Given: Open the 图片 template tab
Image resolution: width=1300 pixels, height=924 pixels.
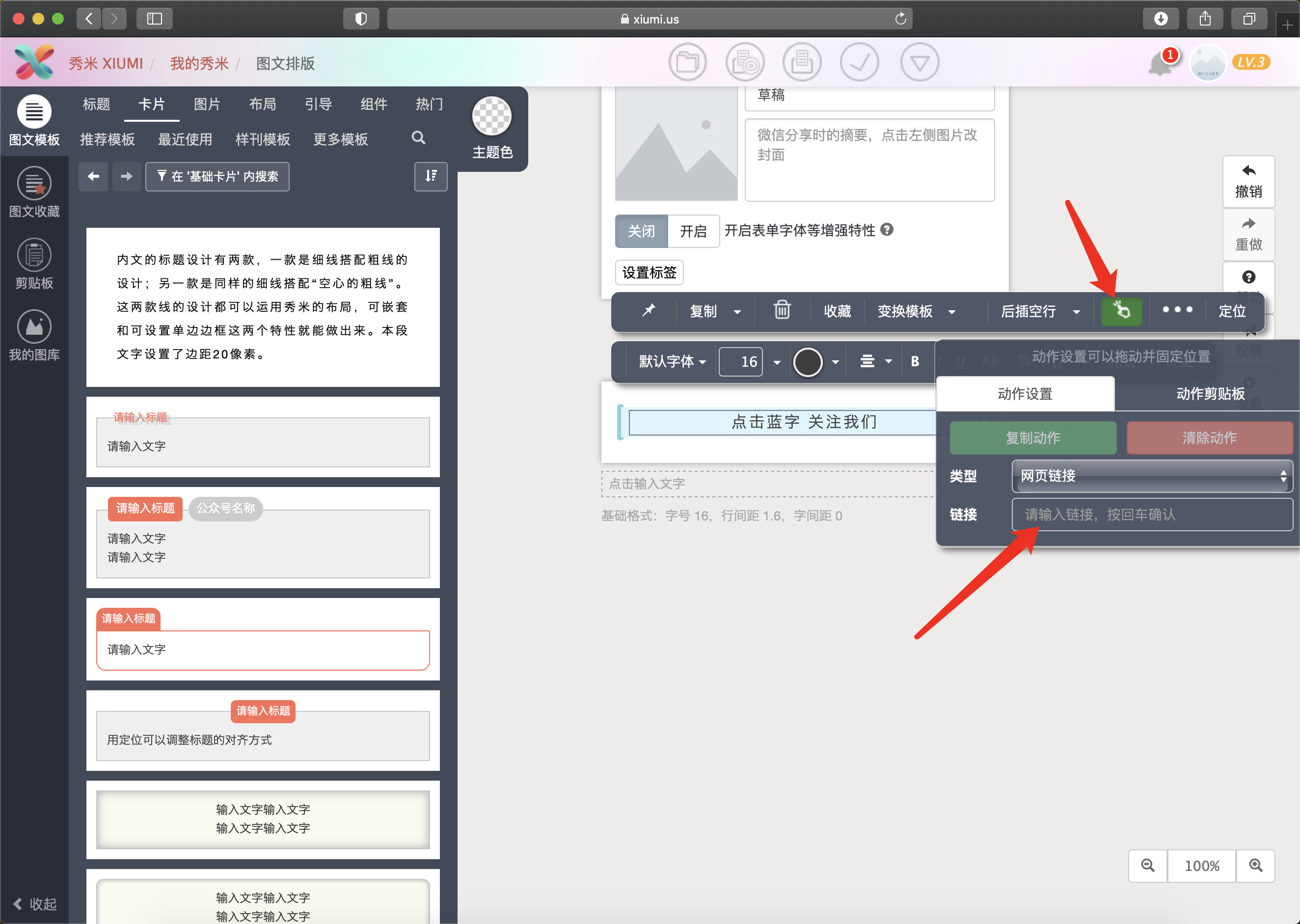Looking at the screenshot, I should tap(207, 104).
